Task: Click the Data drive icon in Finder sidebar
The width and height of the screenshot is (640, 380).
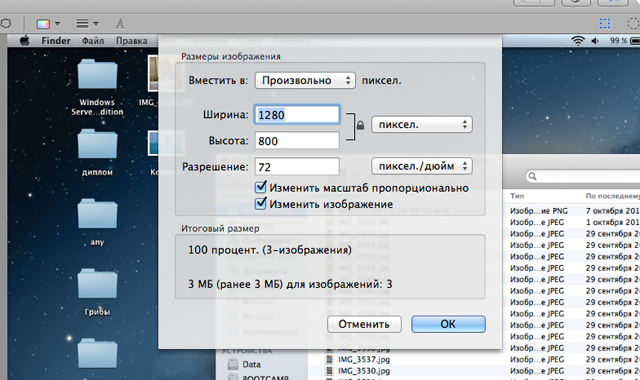Action: point(233,364)
